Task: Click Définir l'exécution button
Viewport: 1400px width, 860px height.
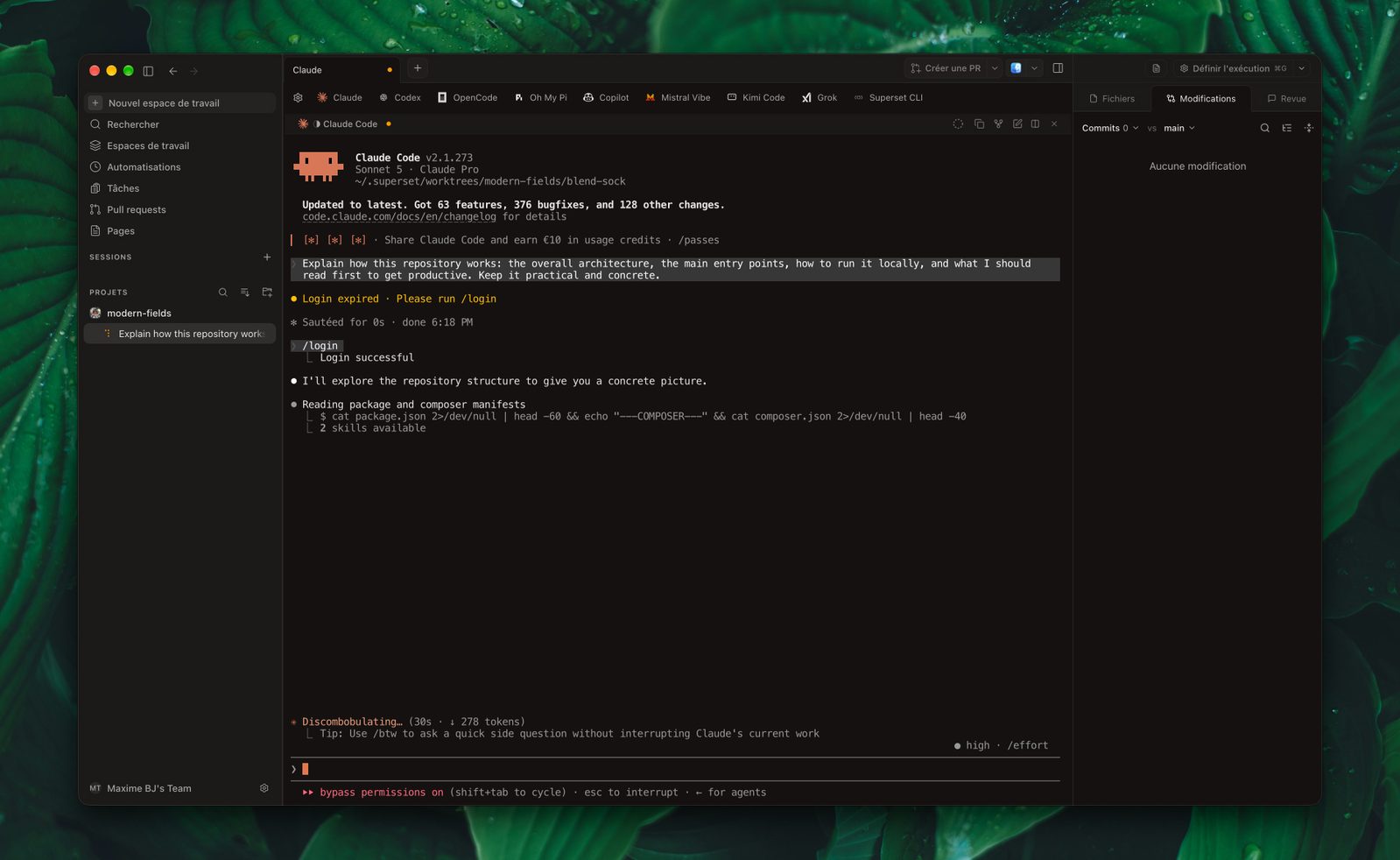Action: pyautogui.click(x=1233, y=68)
